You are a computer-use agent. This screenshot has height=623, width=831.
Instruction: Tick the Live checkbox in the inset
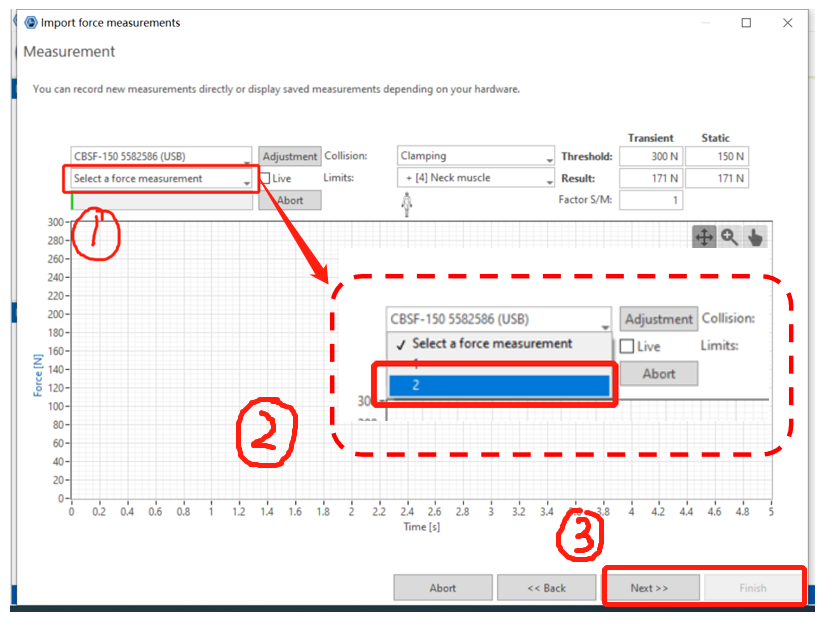pos(627,347)
